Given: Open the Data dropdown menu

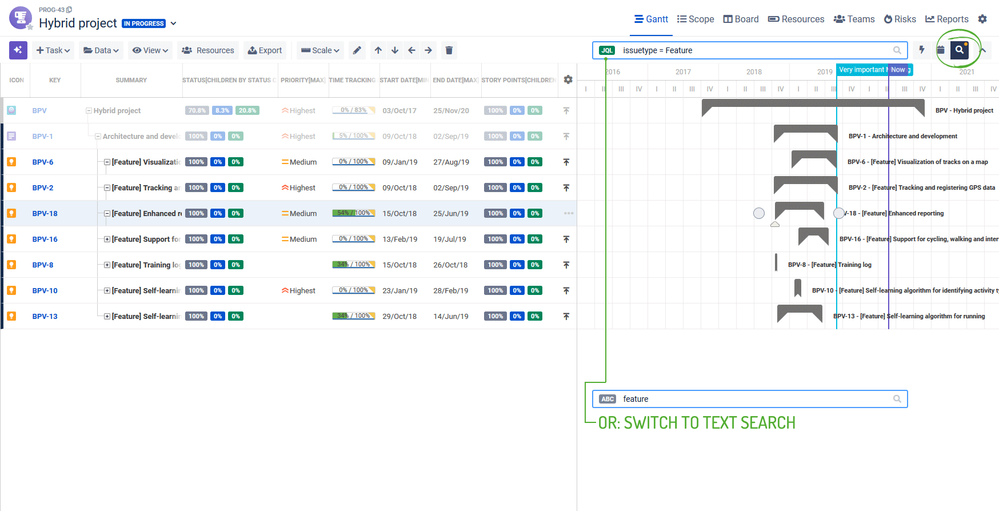Looking at the screenshot, I should (102, 50).
